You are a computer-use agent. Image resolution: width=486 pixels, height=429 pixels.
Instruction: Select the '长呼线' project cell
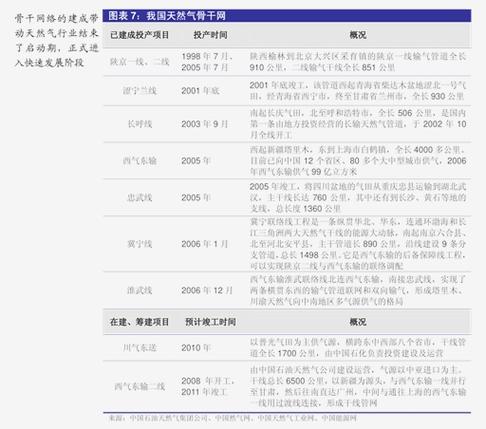tap(140, 124)
